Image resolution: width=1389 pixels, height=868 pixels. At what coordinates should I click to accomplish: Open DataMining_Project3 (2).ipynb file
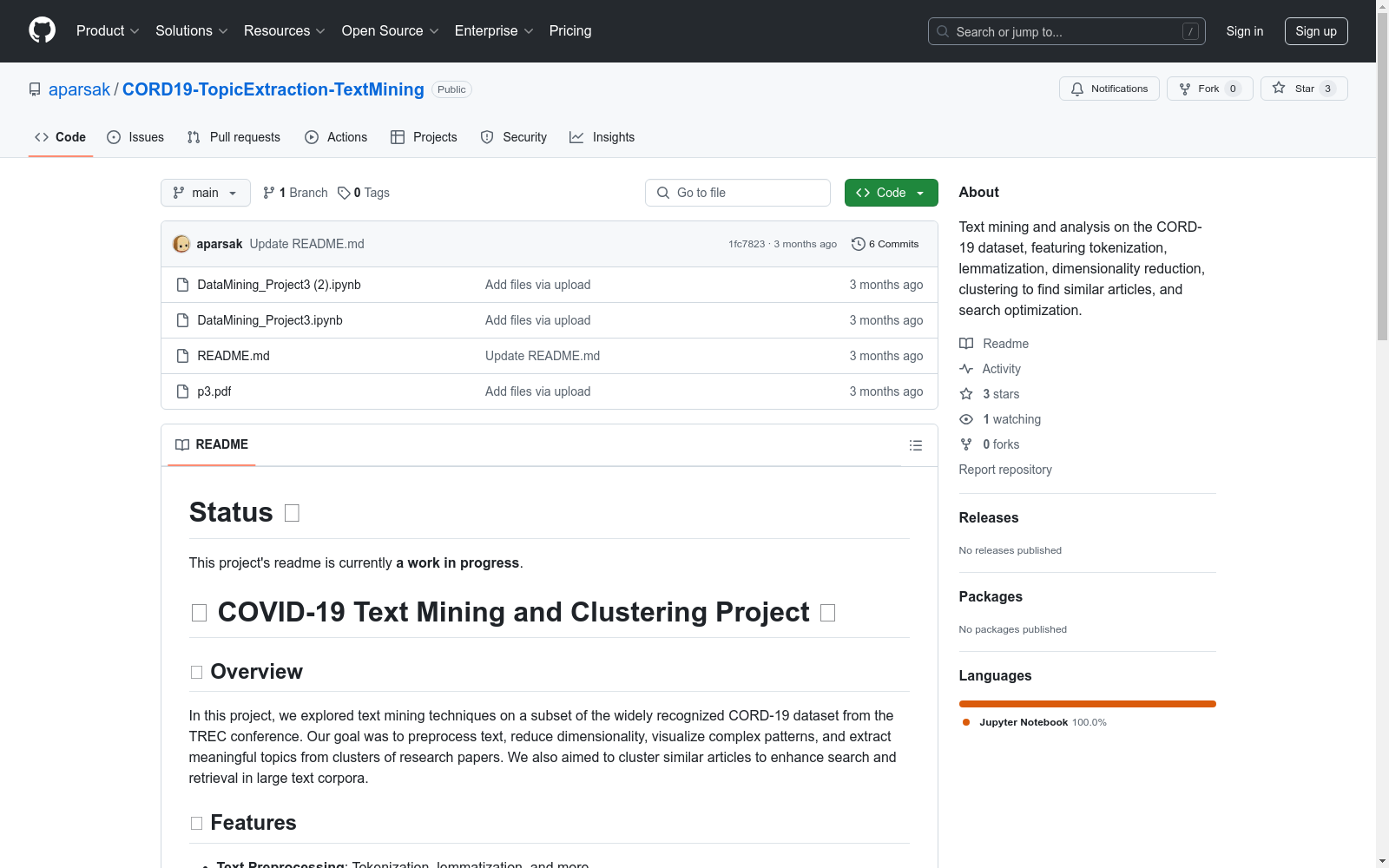pos(279,285)
